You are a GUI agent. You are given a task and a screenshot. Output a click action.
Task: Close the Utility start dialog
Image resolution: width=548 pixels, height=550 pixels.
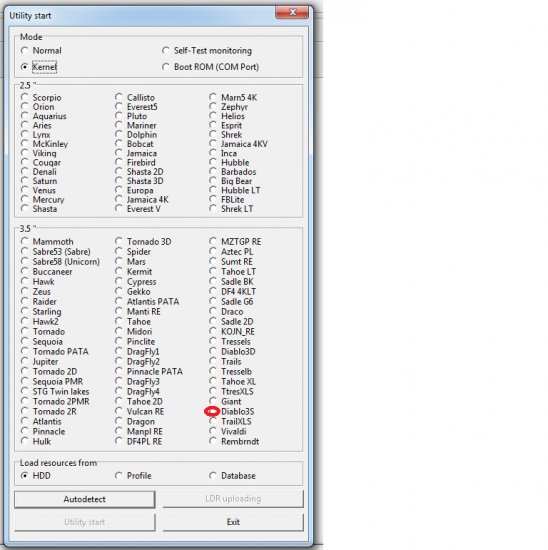(x=292, y=12)
